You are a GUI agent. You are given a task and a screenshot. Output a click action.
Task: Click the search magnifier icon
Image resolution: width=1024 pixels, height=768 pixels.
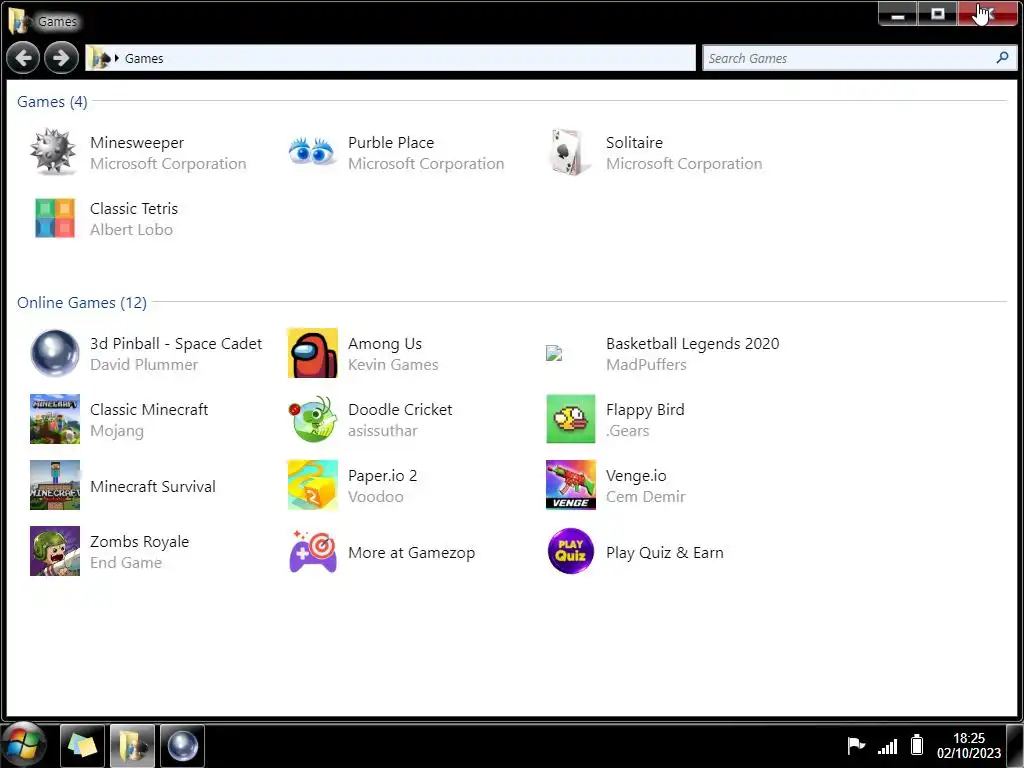(1002, 57)
